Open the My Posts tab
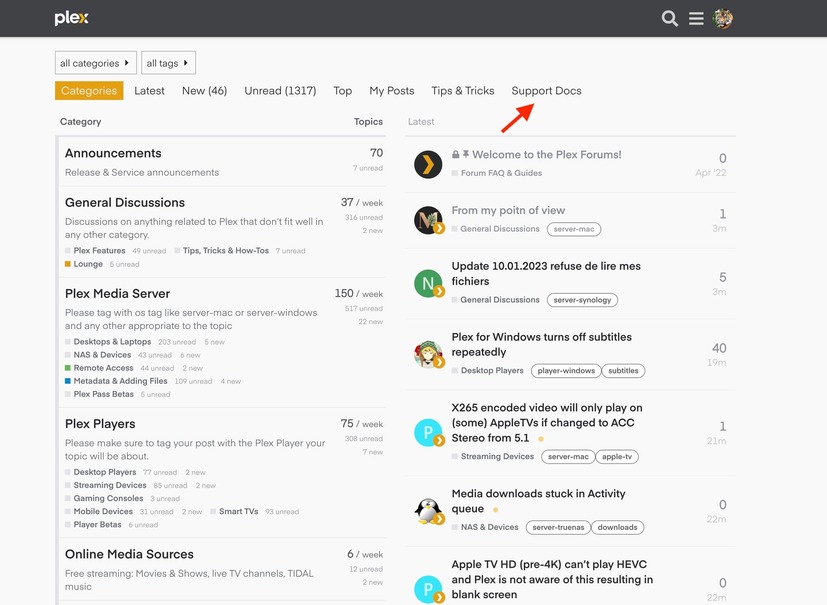 click(x=392, y=91)
